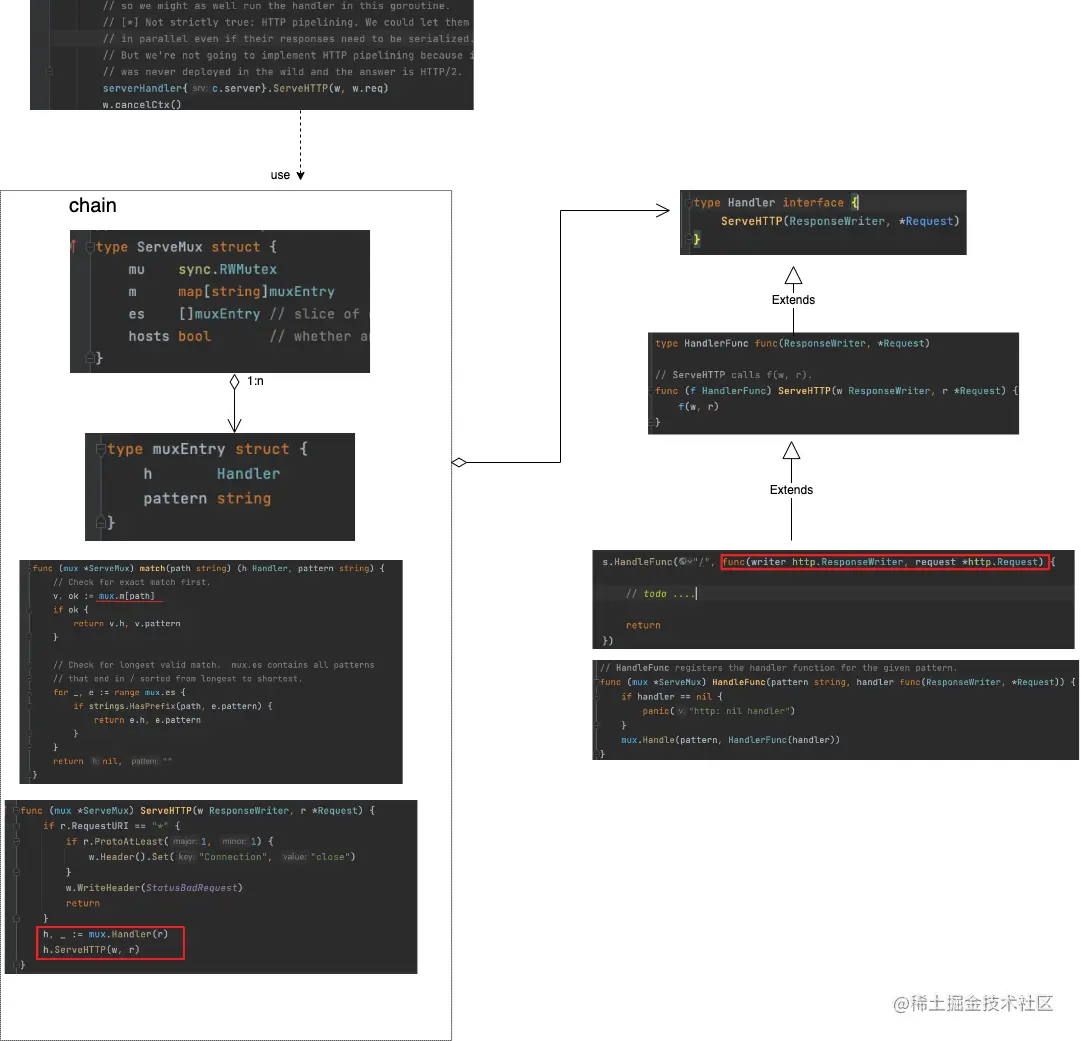This screenshot has width=1081, height=1041.
Task: Click the 'interface' keyword in Handler declaration
Action: [x=813, y=203]
